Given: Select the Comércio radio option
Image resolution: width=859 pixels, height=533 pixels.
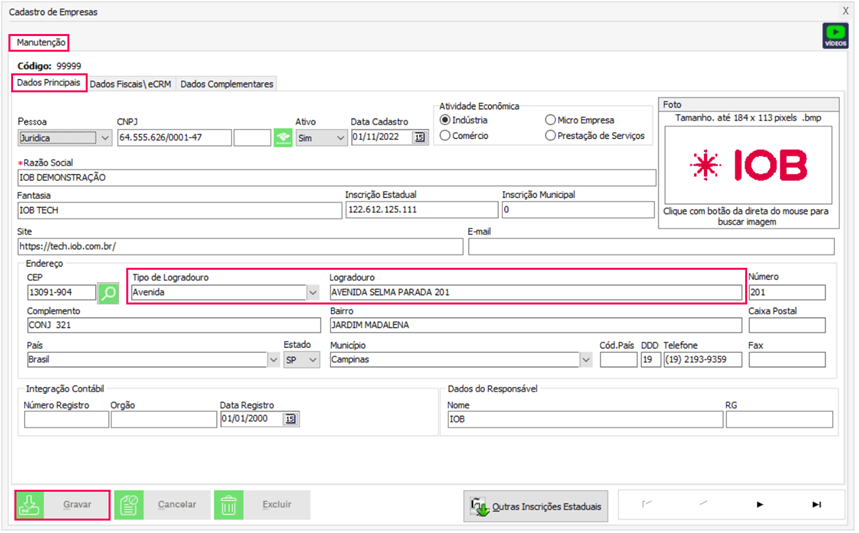Looking at the screenshot, I should click(x=446, y=136).
